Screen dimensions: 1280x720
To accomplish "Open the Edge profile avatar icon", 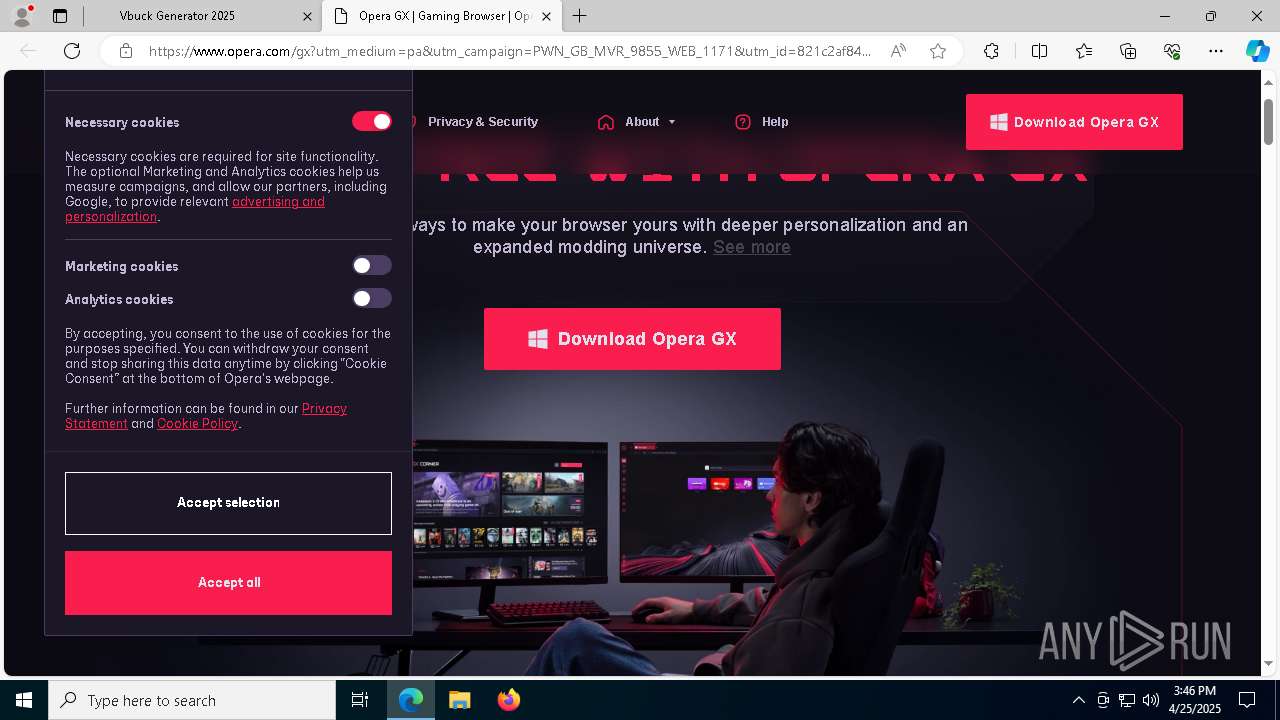I will 22,16.
